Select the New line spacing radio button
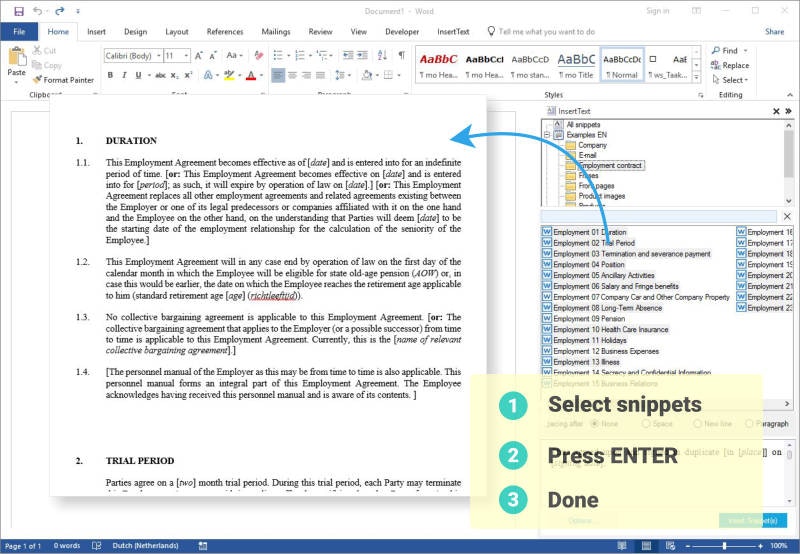This screenshot has width=800, height=554. click(697, 424)
